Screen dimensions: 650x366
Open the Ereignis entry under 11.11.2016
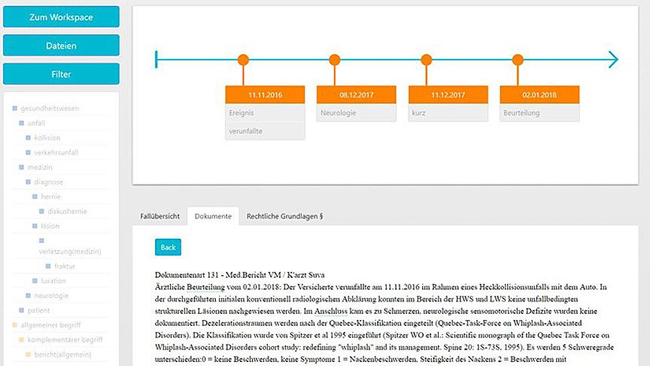tap(265, 113)
